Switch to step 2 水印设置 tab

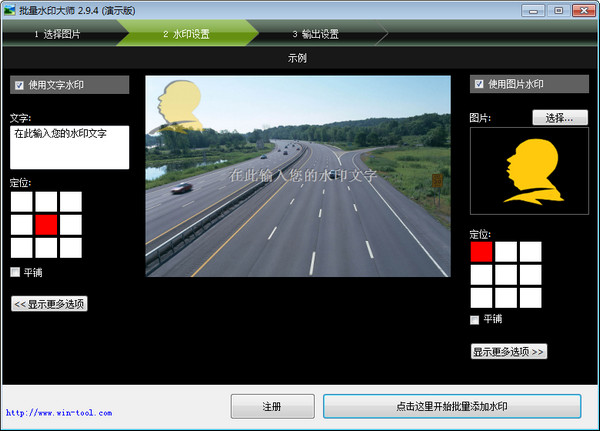tap(187, 34)
